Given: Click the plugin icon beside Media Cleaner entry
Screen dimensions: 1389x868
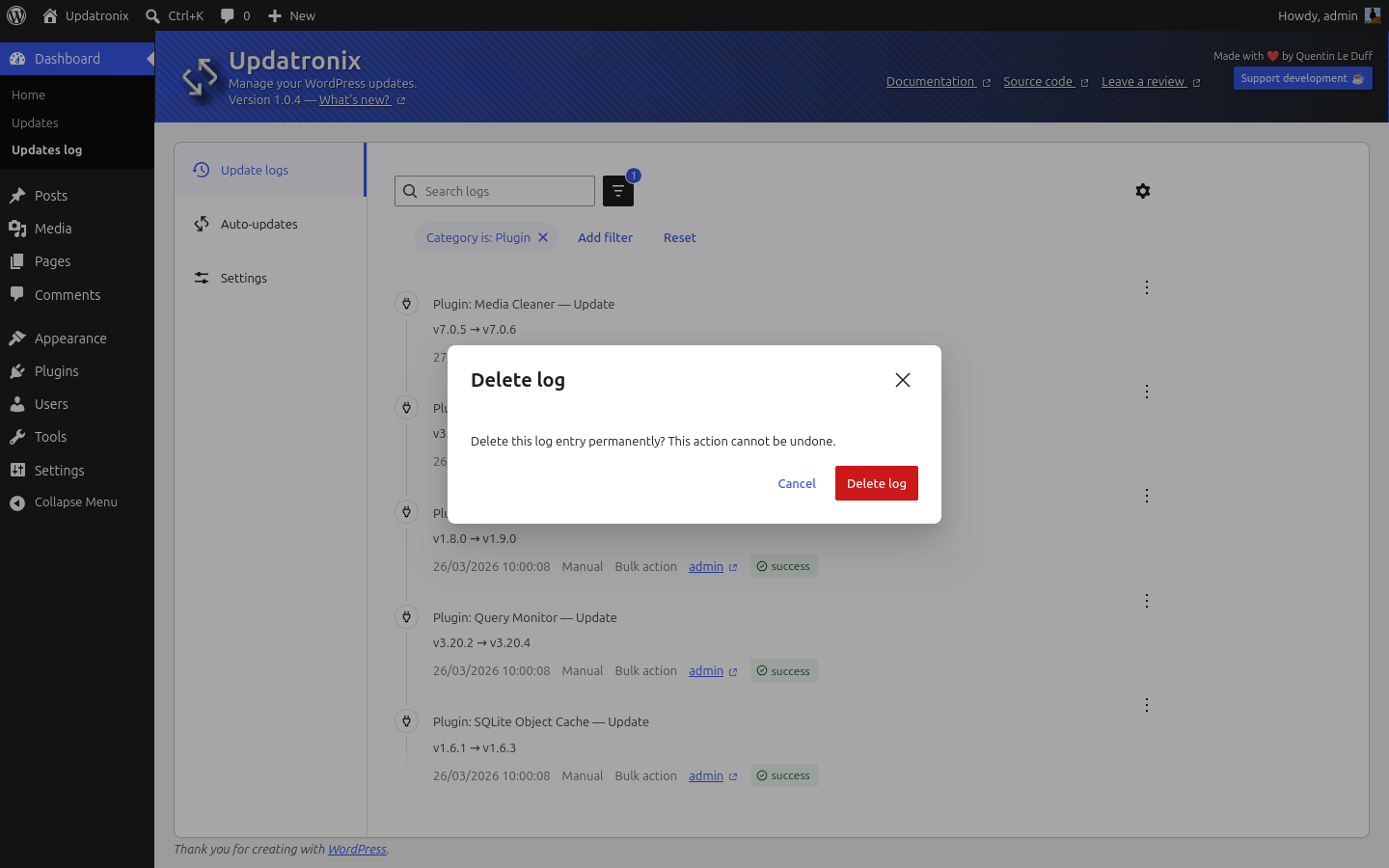Looking at the screenshot, I should click(406, 302).
